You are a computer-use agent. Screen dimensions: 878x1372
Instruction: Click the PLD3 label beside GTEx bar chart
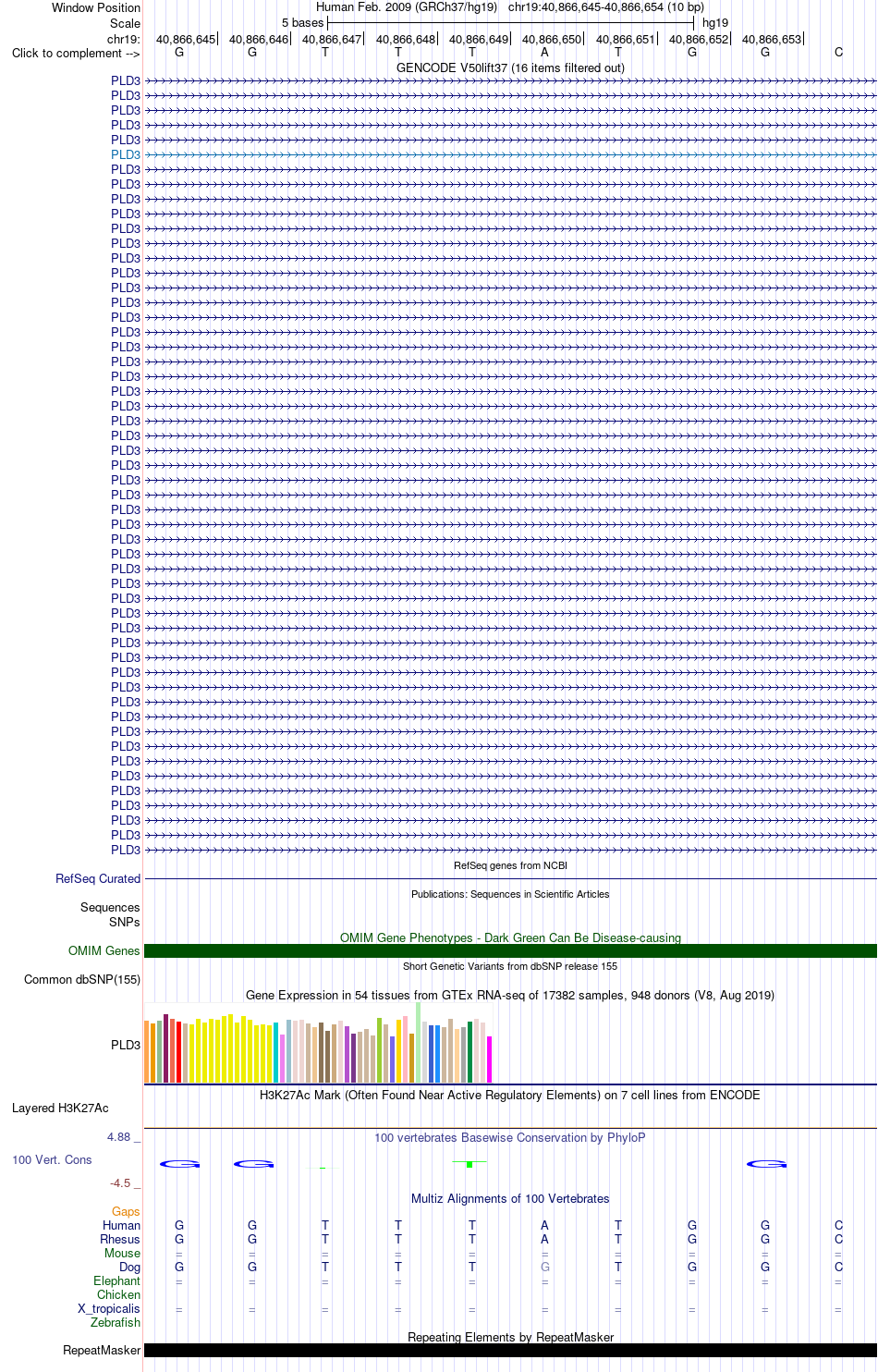[x=126, y=1045]
